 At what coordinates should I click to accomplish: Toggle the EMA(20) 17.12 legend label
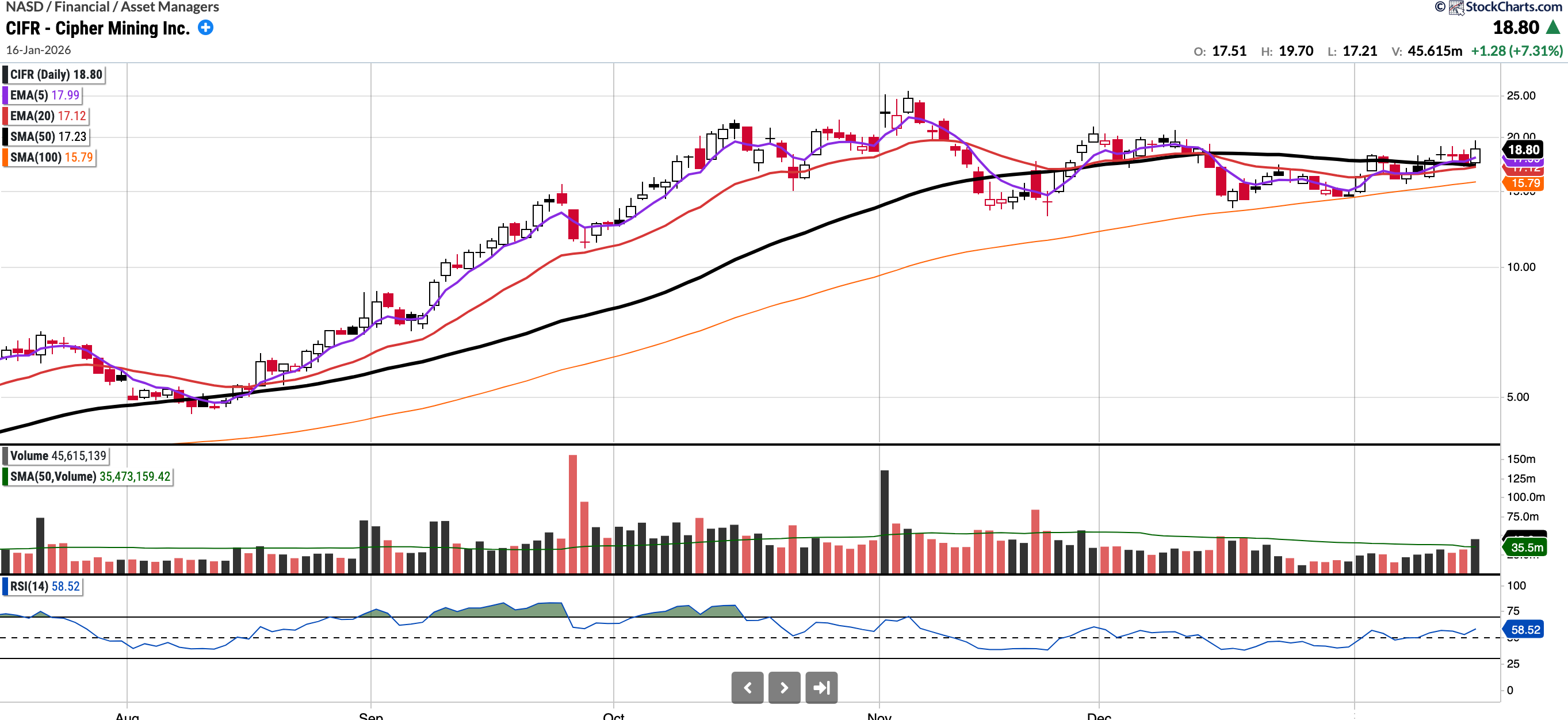click(x=48, y=116)
